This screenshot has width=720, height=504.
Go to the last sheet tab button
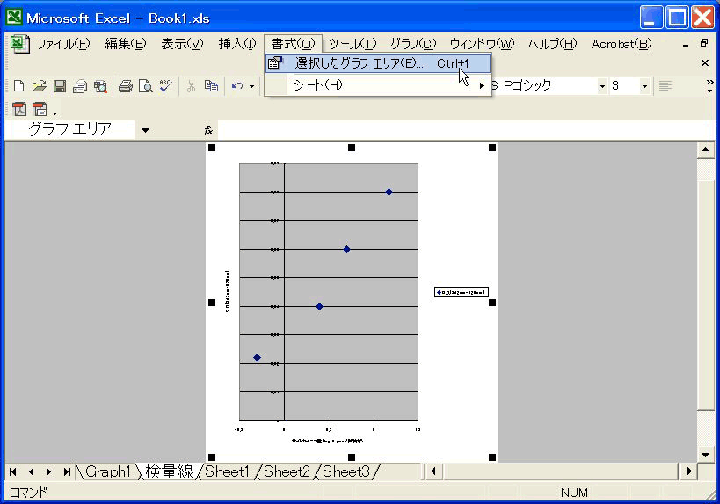(x=66, y=471)
